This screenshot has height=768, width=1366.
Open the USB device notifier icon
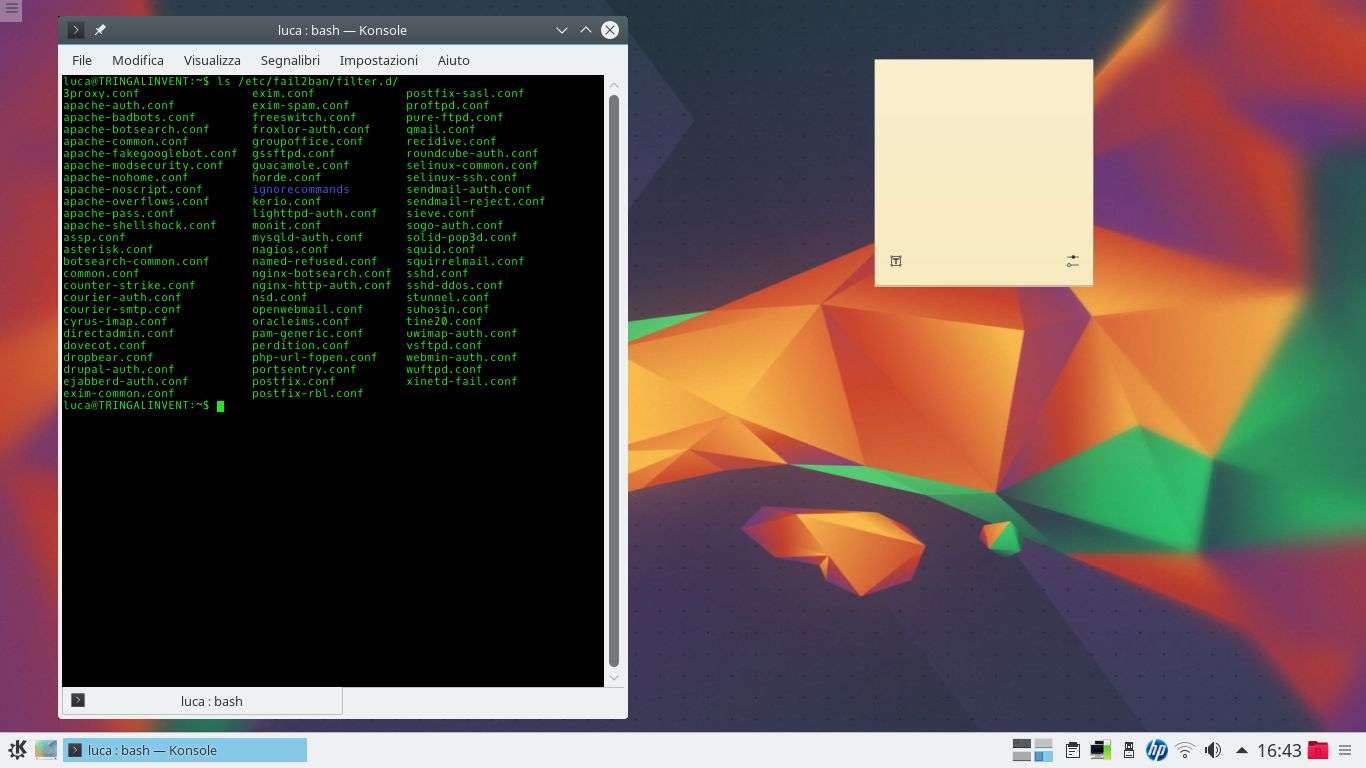(x=1129, y=750)
